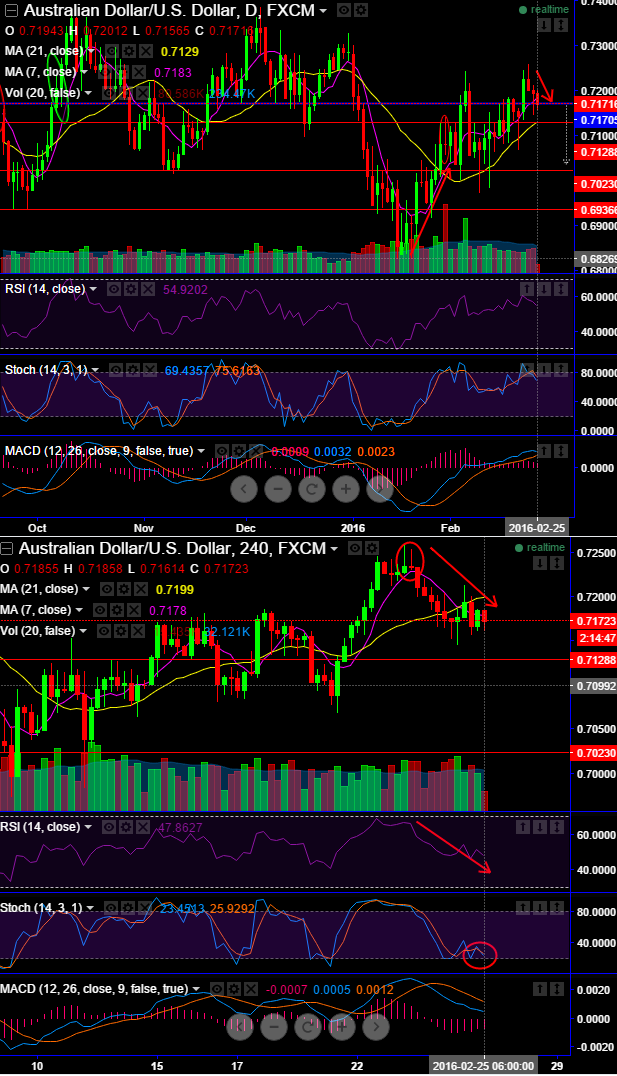Collapse the 240 chart legend toggle icon
Viewport: 617px width, 1076px height.
[6, 548]
